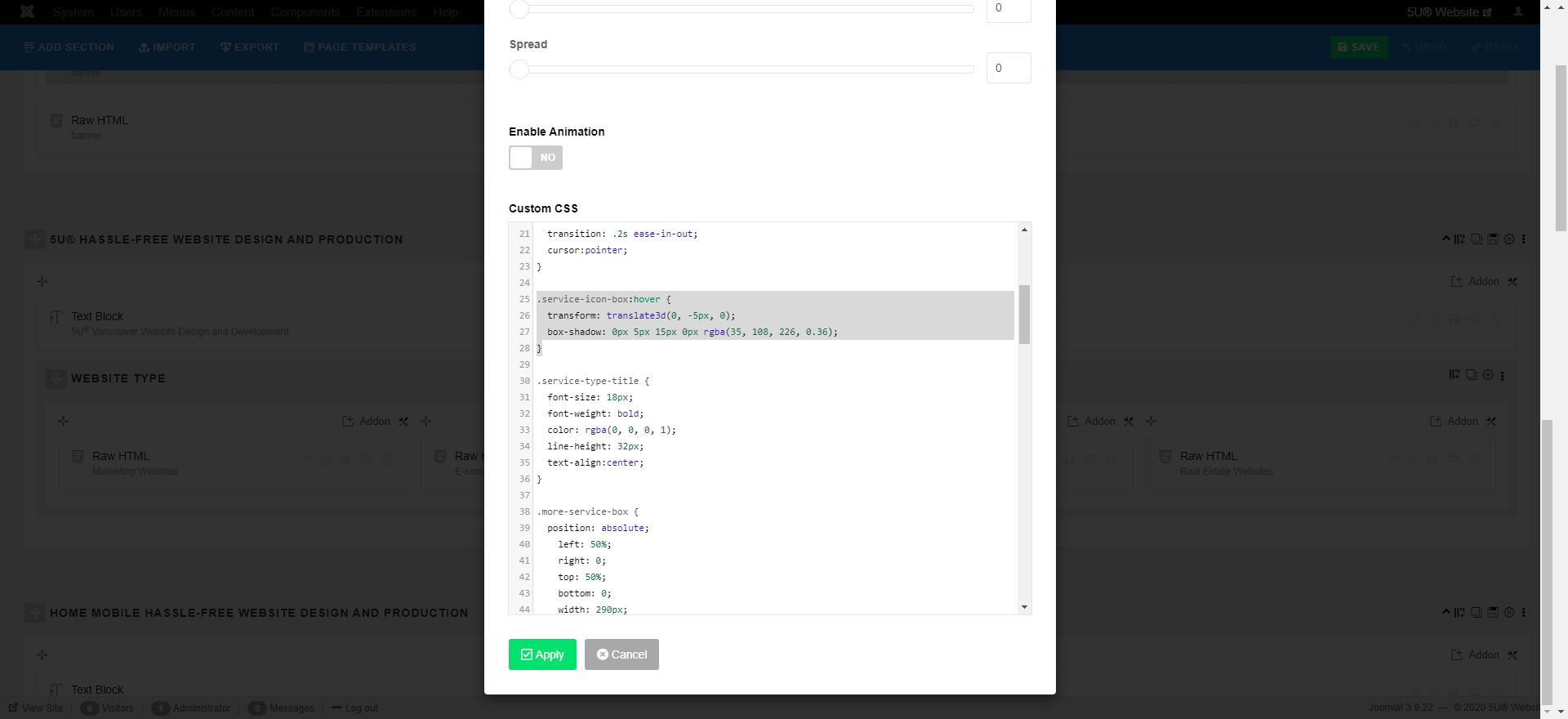Viewport: 1568px width, 719px height.
Task: Save the 5U® Hassle-Free section to library
Action: [x=1493, y=239]
